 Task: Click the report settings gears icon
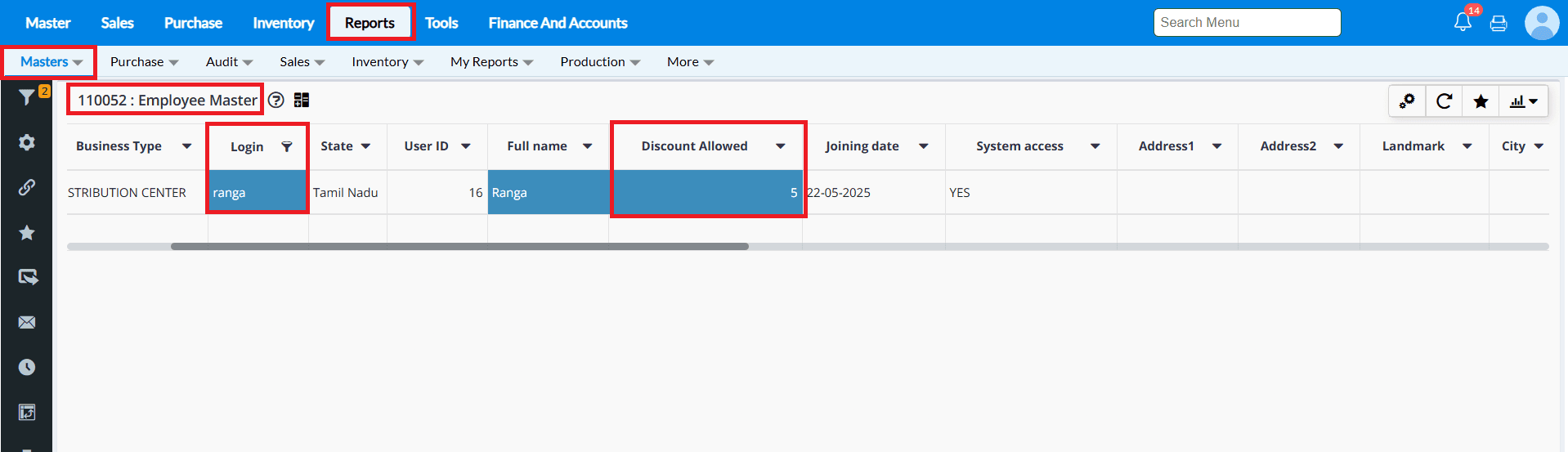1407,101
